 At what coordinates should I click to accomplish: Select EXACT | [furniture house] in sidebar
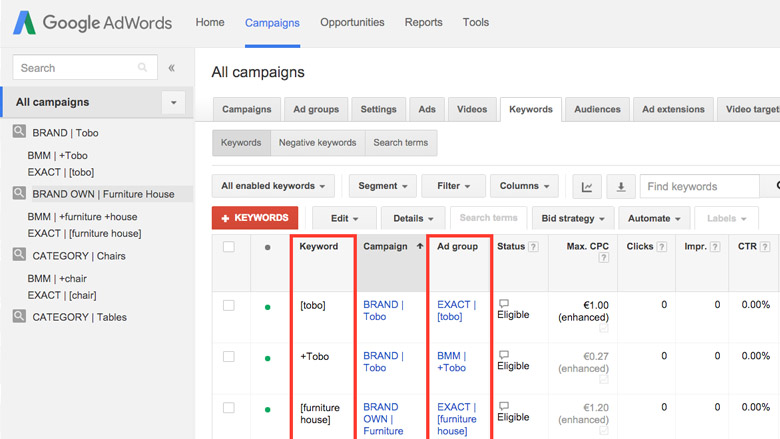click(x=85, y=233)
